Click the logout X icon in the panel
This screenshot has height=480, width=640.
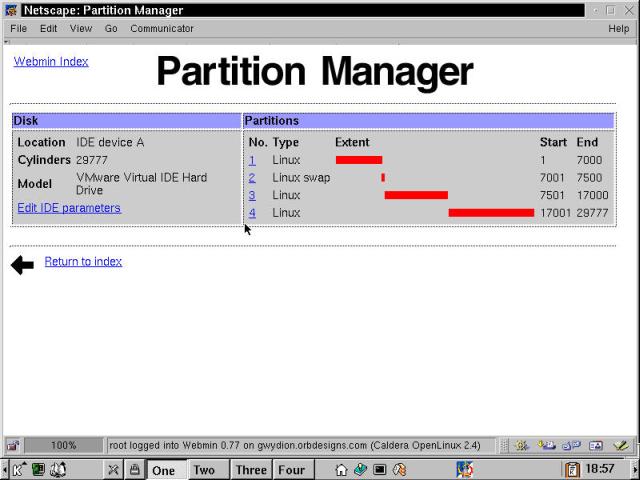(x=113, y=469)
